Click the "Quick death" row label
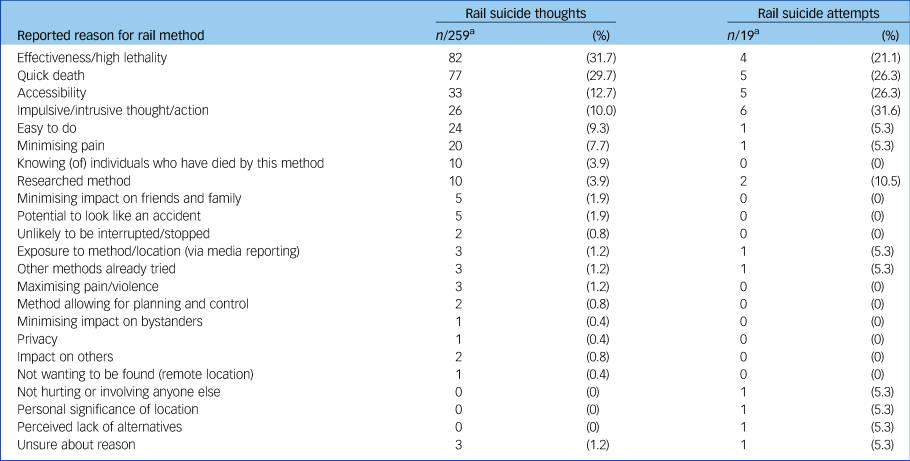The image size is (910, 461). click(52, 75)
